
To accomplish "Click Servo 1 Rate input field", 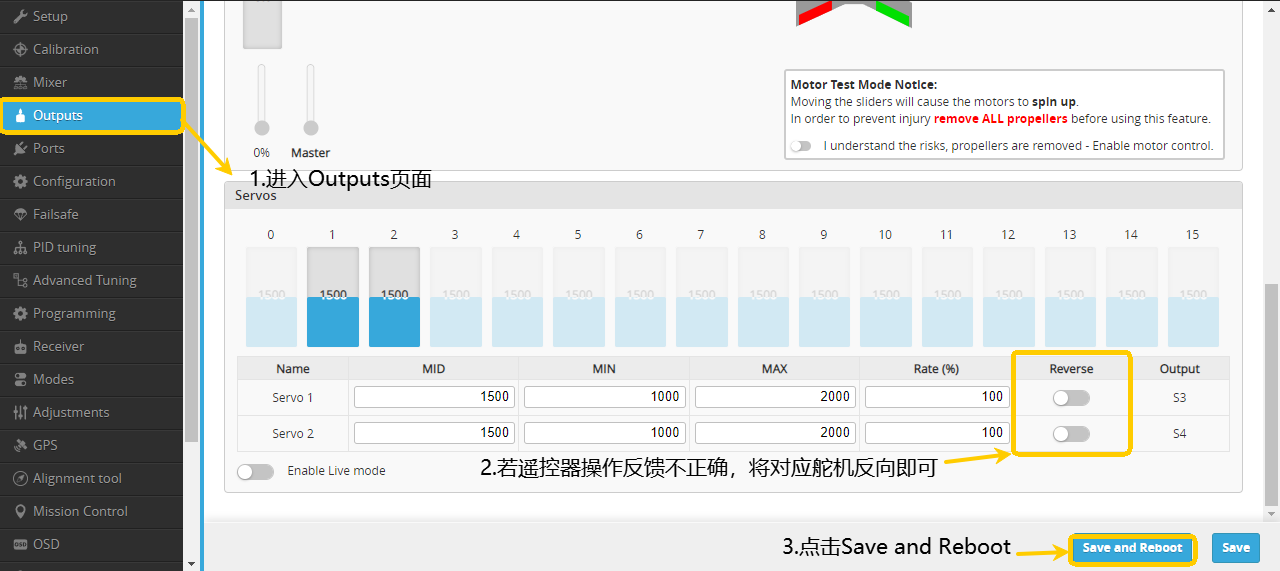I will click(936, 397).
